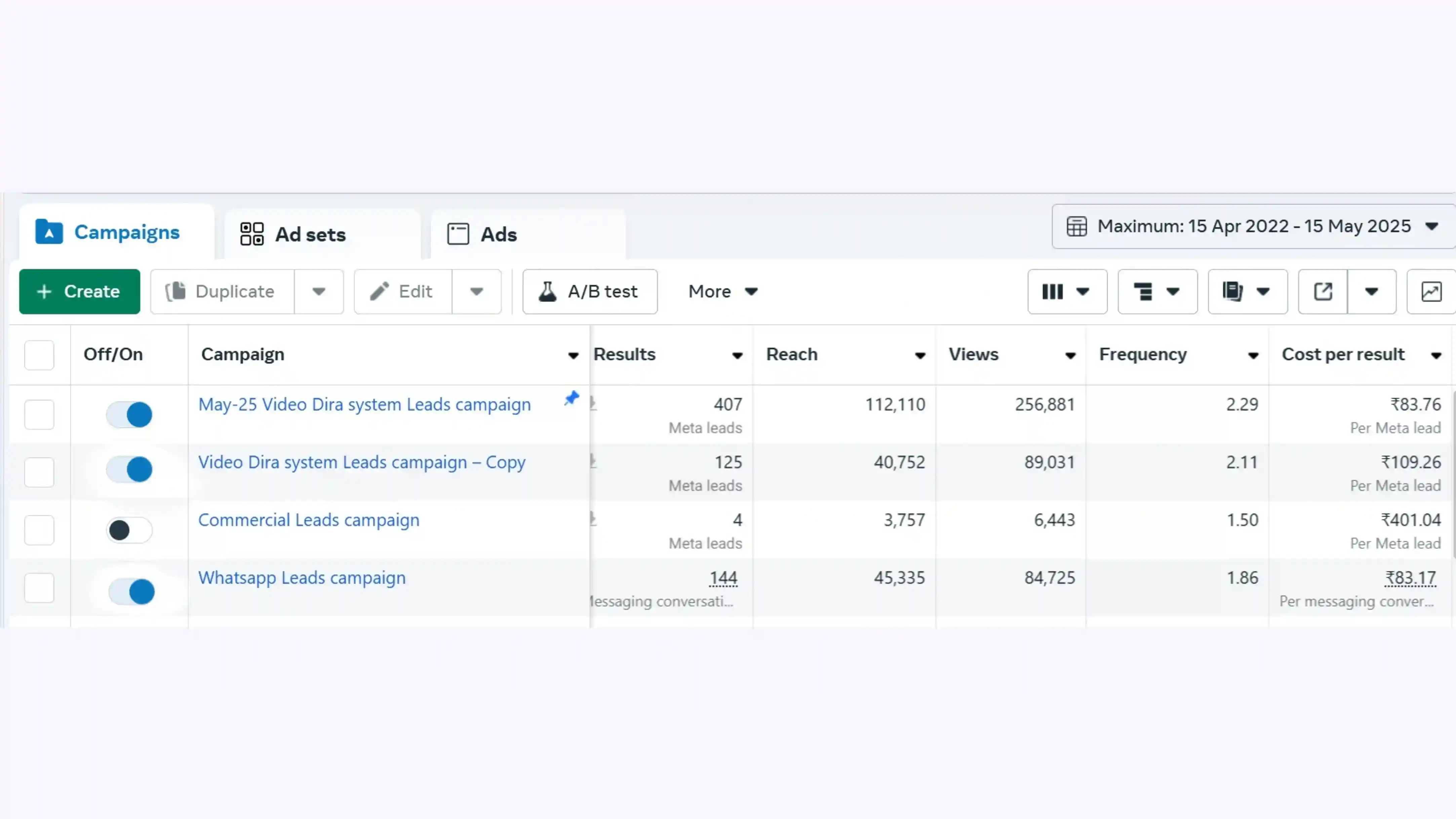The image size is (1456, 819).
Task: Open Cost per result column dropdown arrow
Action: click(1436, 355)
